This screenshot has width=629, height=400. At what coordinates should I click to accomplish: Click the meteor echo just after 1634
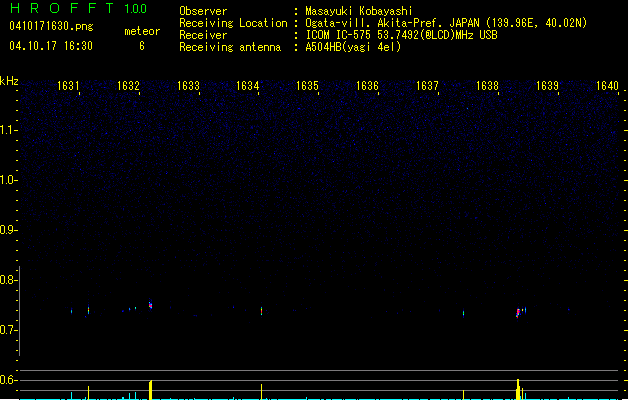click(x=262, y=311)
